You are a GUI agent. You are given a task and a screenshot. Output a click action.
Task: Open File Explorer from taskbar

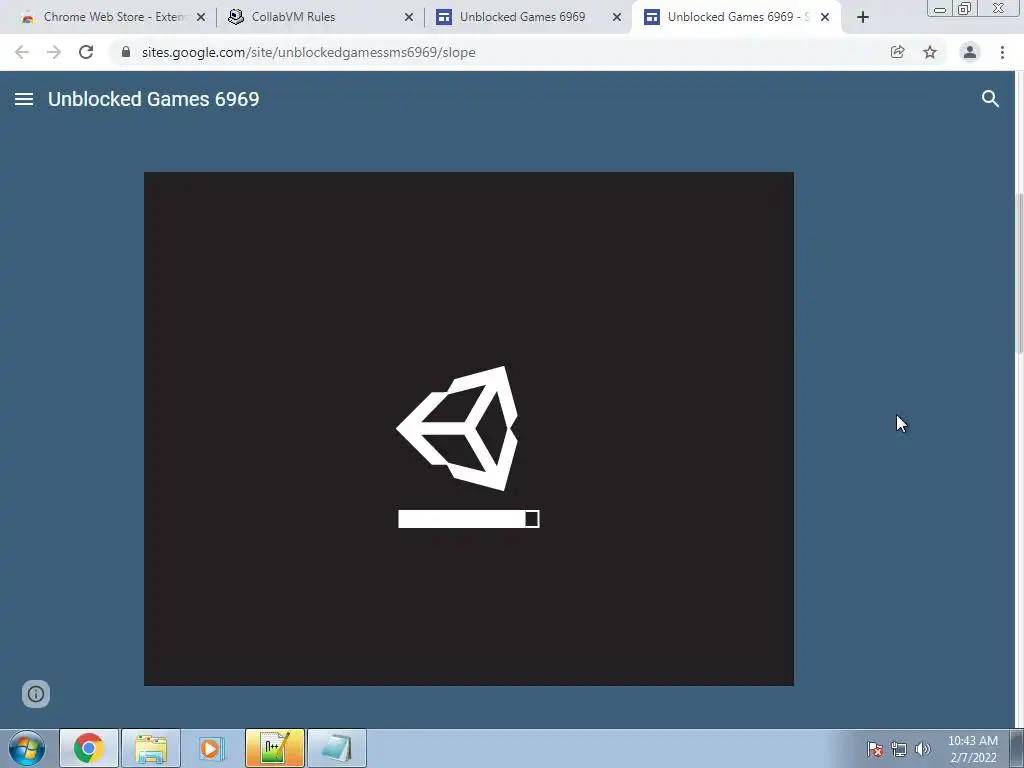pos(151,748)
